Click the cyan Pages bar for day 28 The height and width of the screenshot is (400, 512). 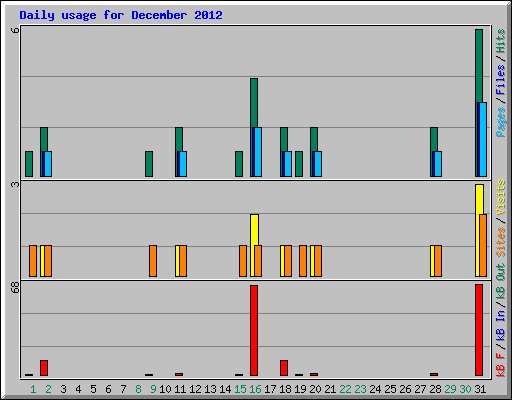coord(438,164)
